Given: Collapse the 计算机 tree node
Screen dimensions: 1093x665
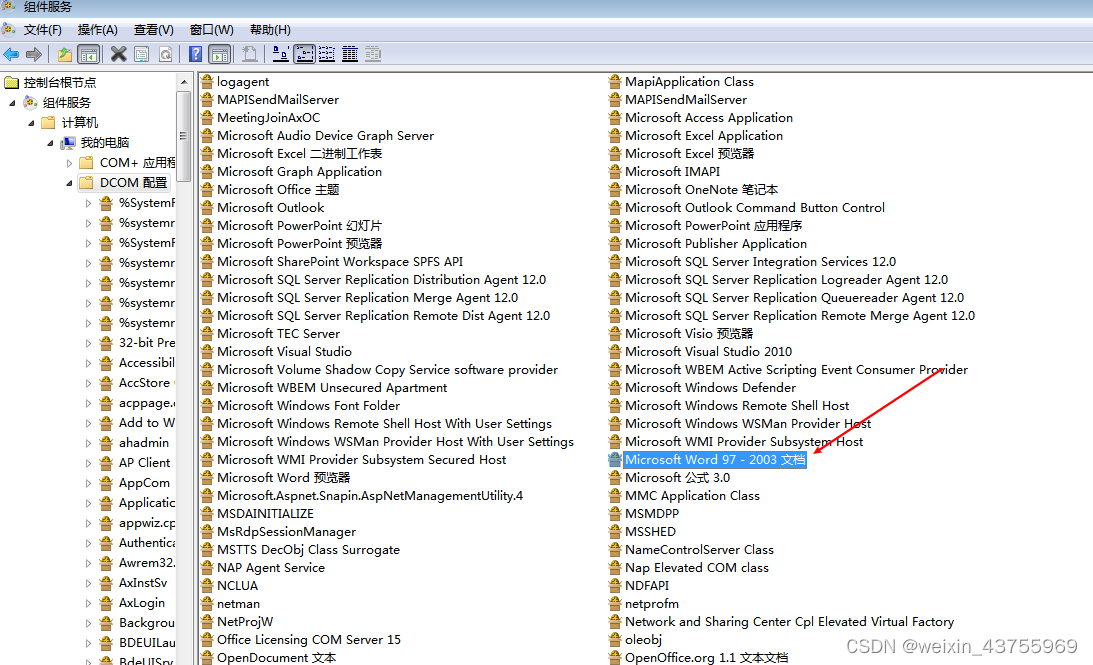Looking at the screenshot, I should pyautogui.click(x=31, y=123).
